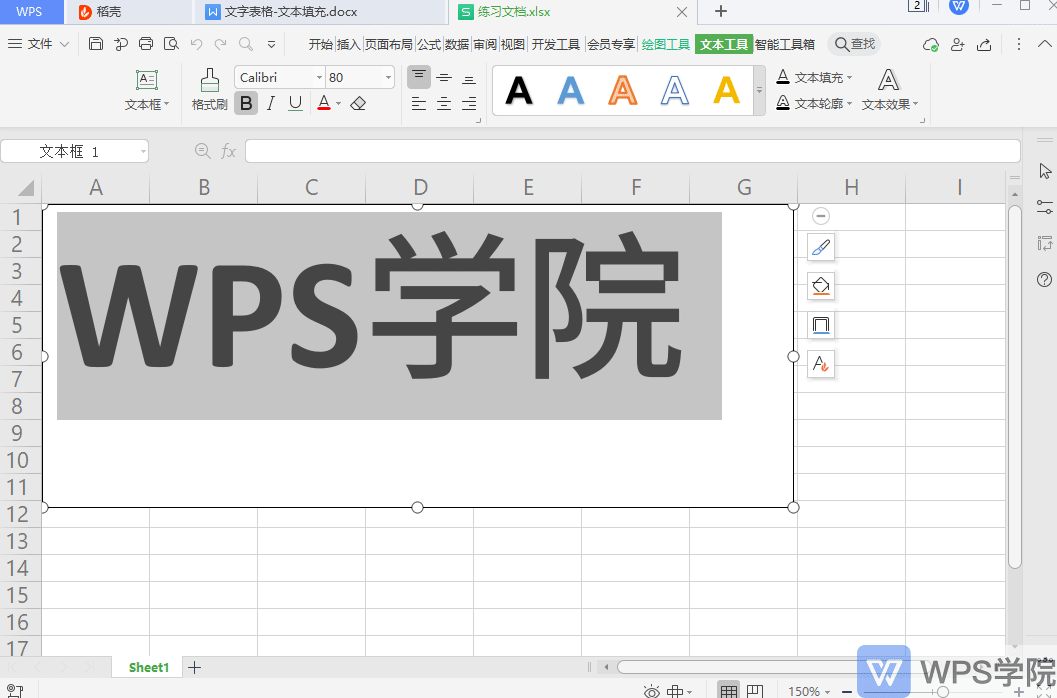Image resolution: width=1057 pixels, height=698 pixels.
Task: Open the 文本轮廓 dropdown
Action: point(814,103)
